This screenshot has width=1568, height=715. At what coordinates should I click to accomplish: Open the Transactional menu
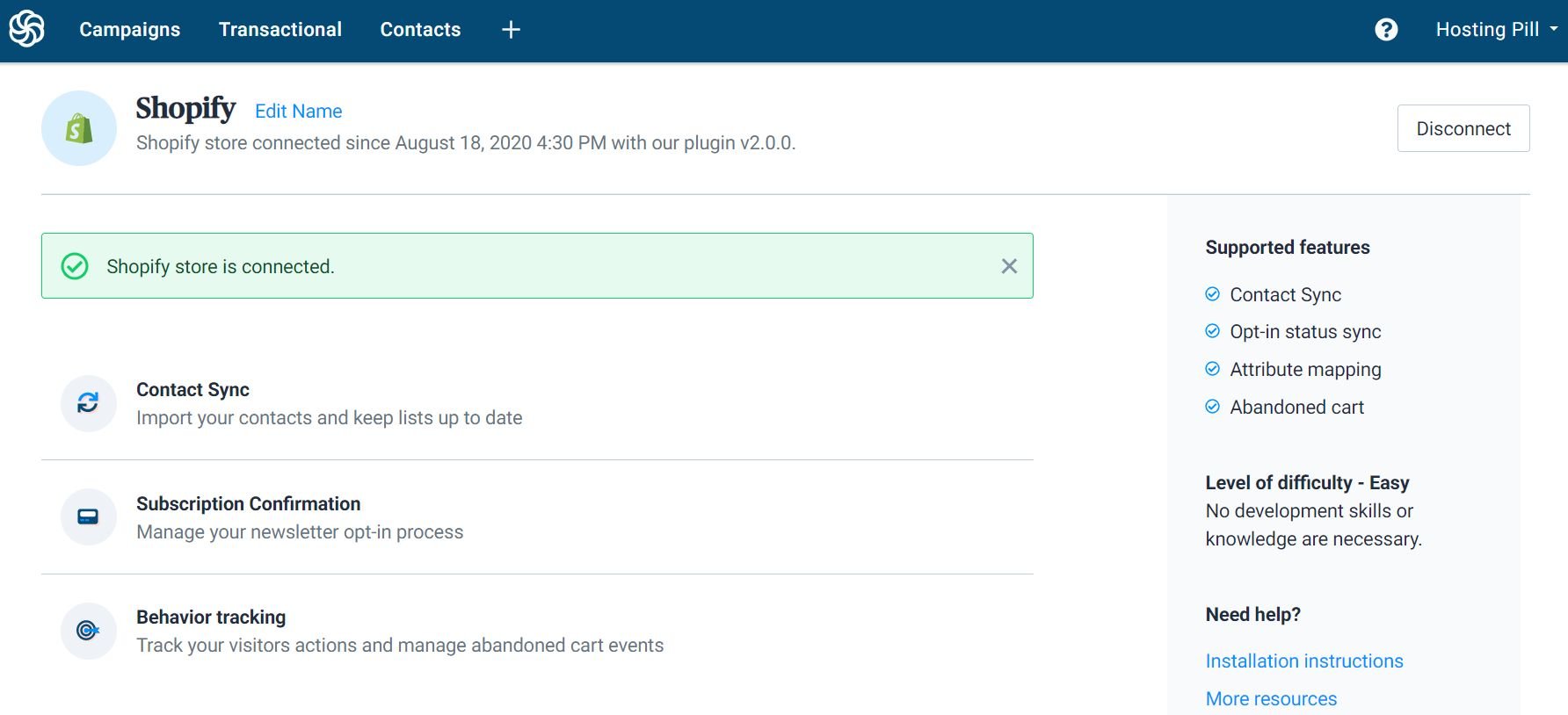click(280, 30)
